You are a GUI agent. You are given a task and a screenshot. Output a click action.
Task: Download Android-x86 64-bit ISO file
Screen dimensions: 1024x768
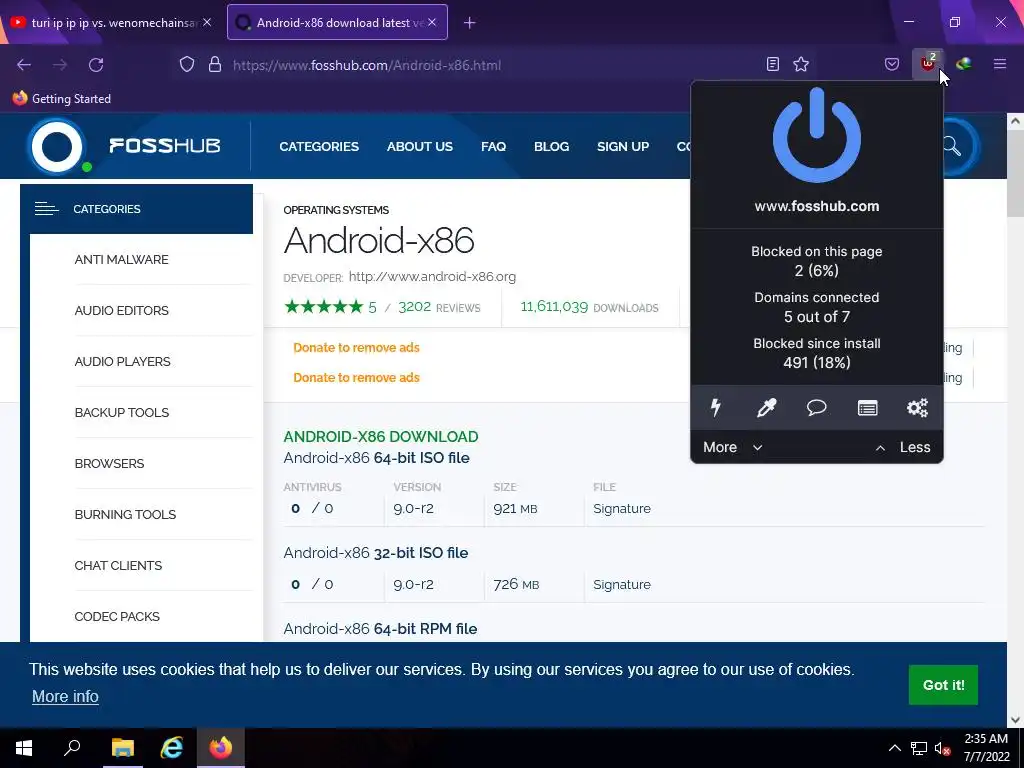[x=376, y=458]
